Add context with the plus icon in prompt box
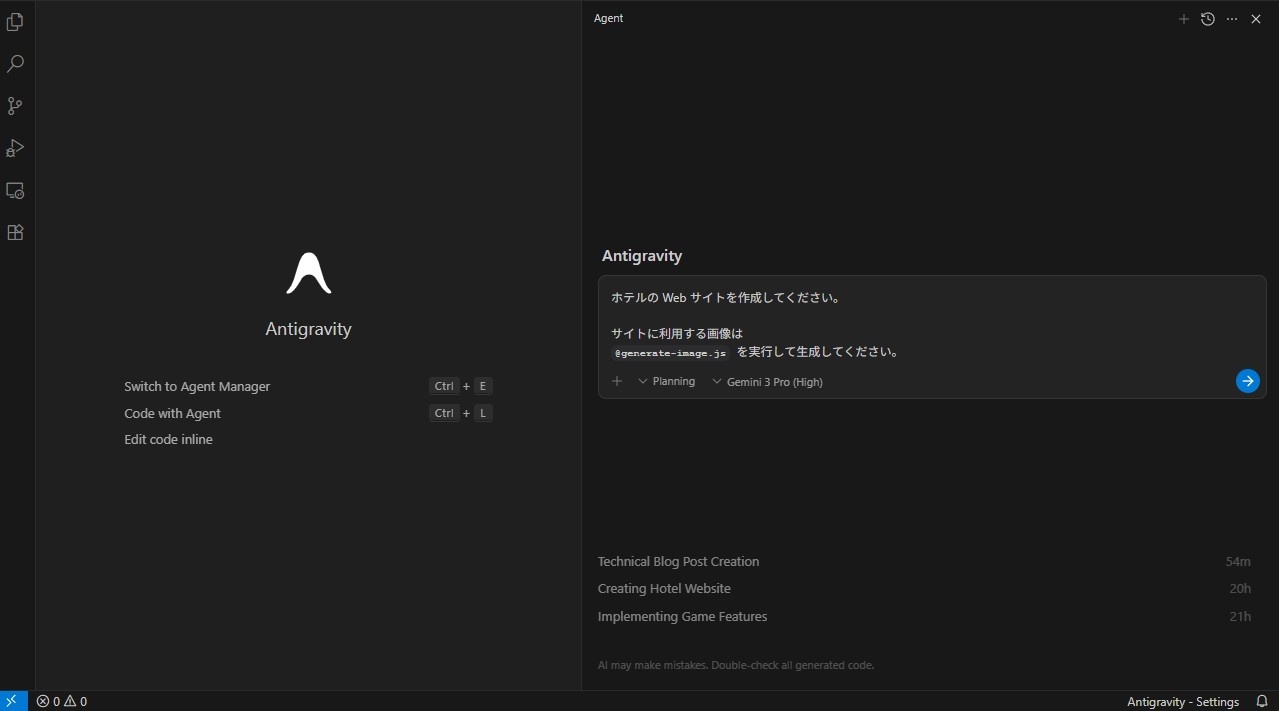The height and width of the screenshot is (711, 1279). pos(617,381)
